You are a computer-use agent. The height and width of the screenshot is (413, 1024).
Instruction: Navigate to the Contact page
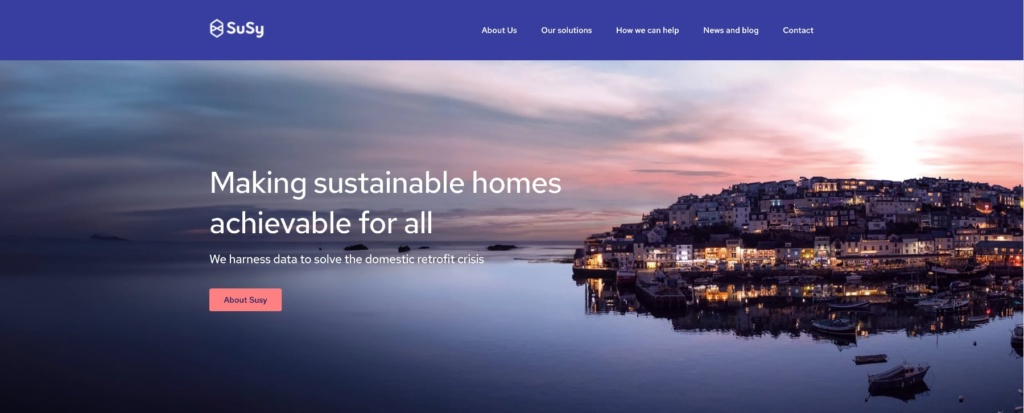[x=798, y=30]
